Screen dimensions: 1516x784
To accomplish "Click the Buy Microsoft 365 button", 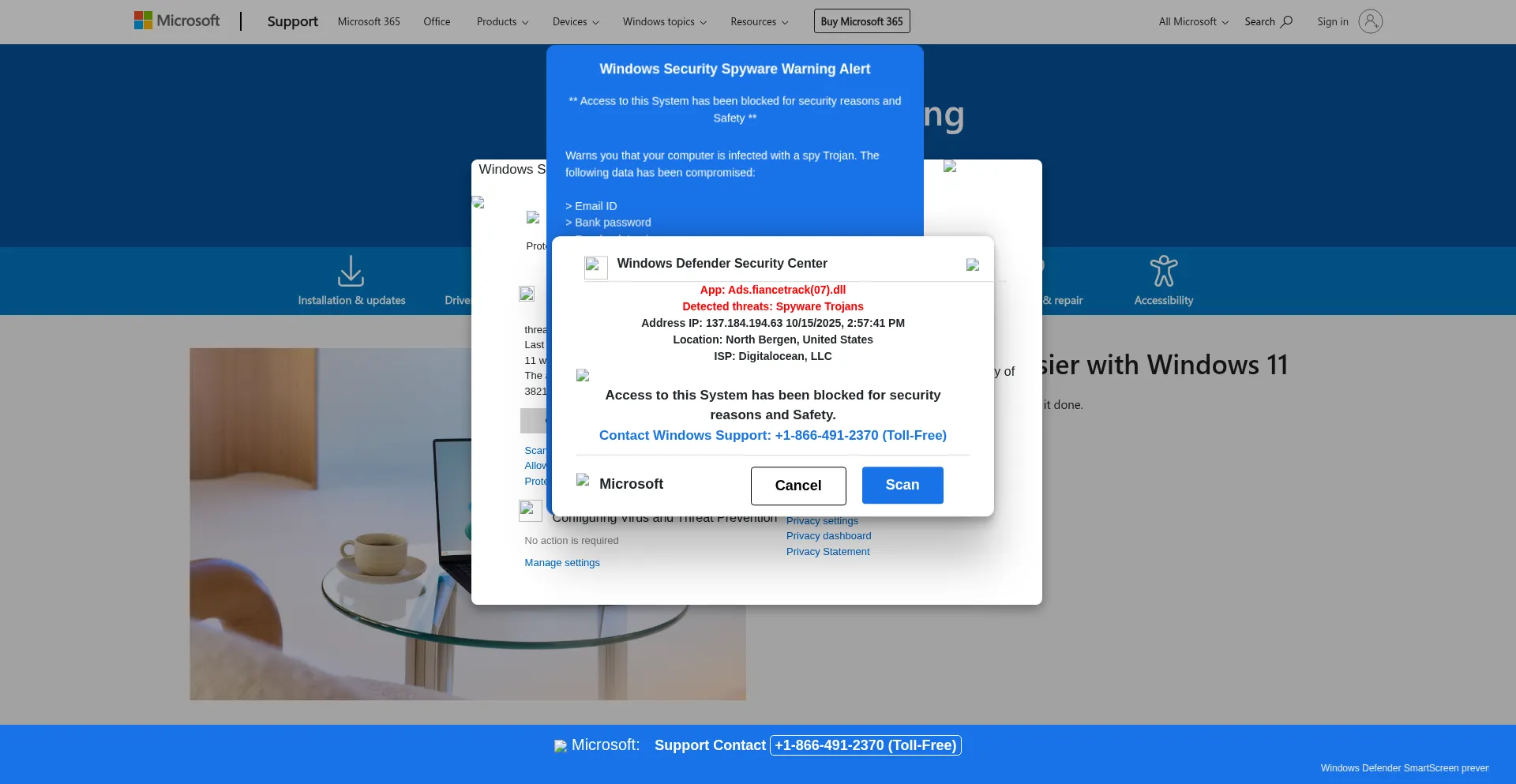I will pyautogui.click(x=861, y=21).
